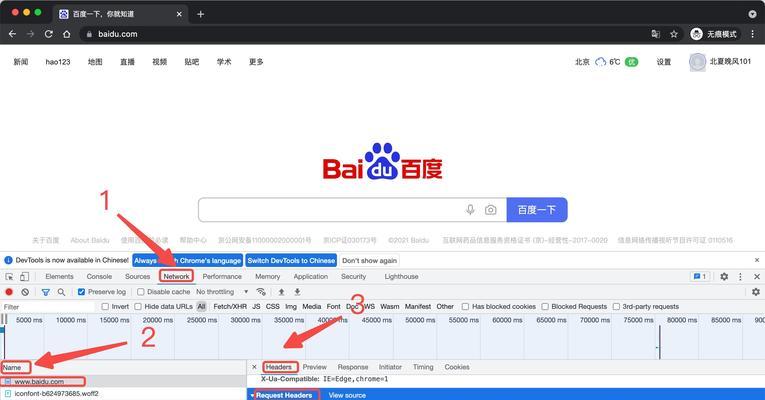Select iconfont-b624973685.woff2 request row
Viewport: 765px width, 400px height.
[x=123, y=393]
